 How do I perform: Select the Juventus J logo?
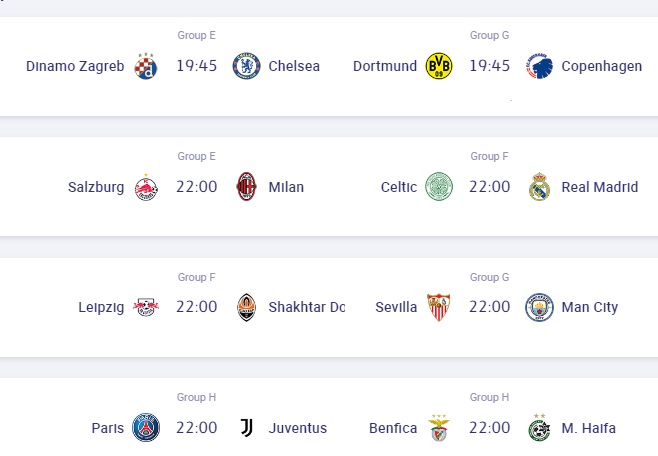[x=246, y=427]
